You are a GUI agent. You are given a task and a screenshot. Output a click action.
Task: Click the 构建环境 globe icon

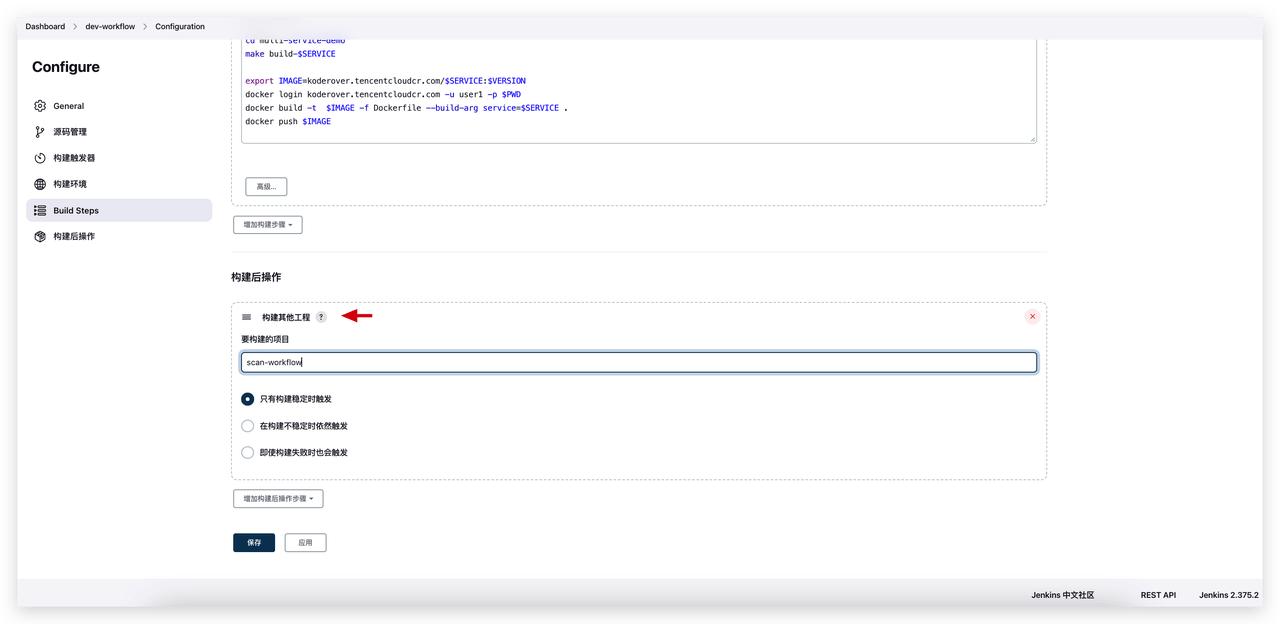(40, 184)
